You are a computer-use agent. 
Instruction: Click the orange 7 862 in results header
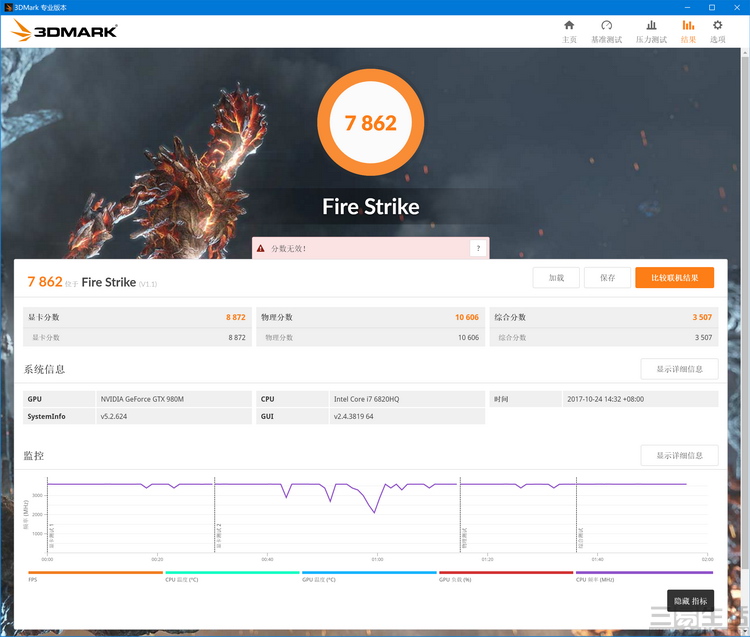coord(45,282)
